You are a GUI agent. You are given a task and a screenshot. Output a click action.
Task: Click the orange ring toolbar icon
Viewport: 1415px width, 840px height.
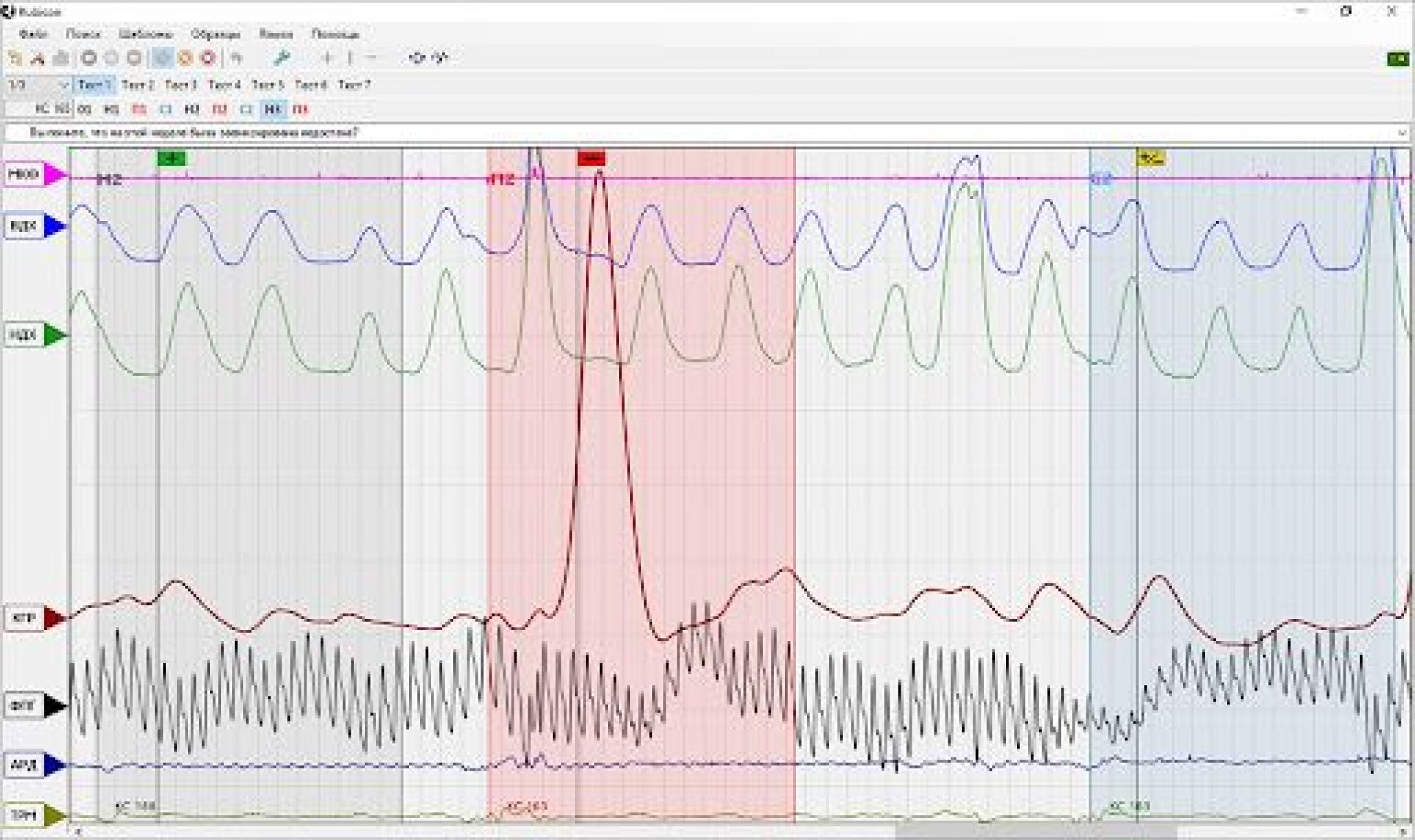pos(186,57)
